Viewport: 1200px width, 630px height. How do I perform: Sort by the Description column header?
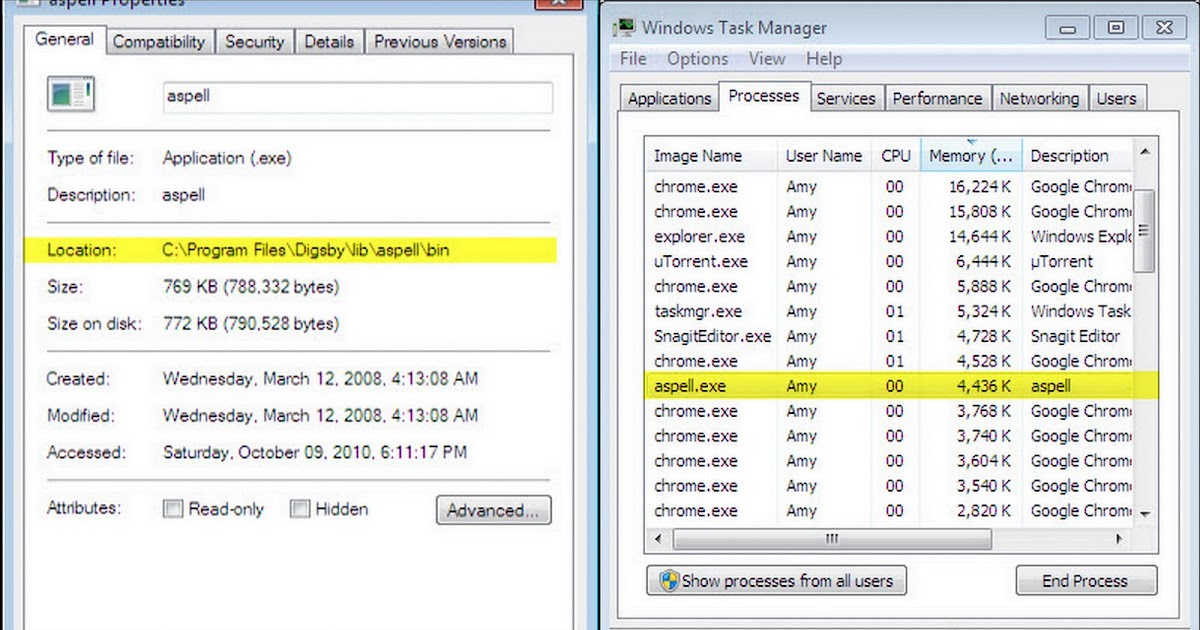click(1078, 156)
